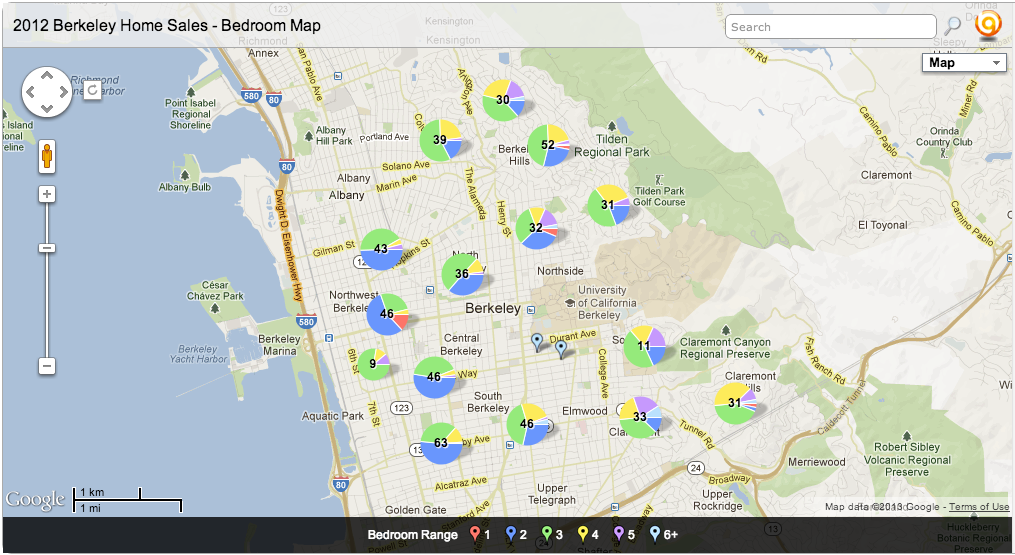
Task: Click the right blue marker below Durant Ave
Action: 561,350
